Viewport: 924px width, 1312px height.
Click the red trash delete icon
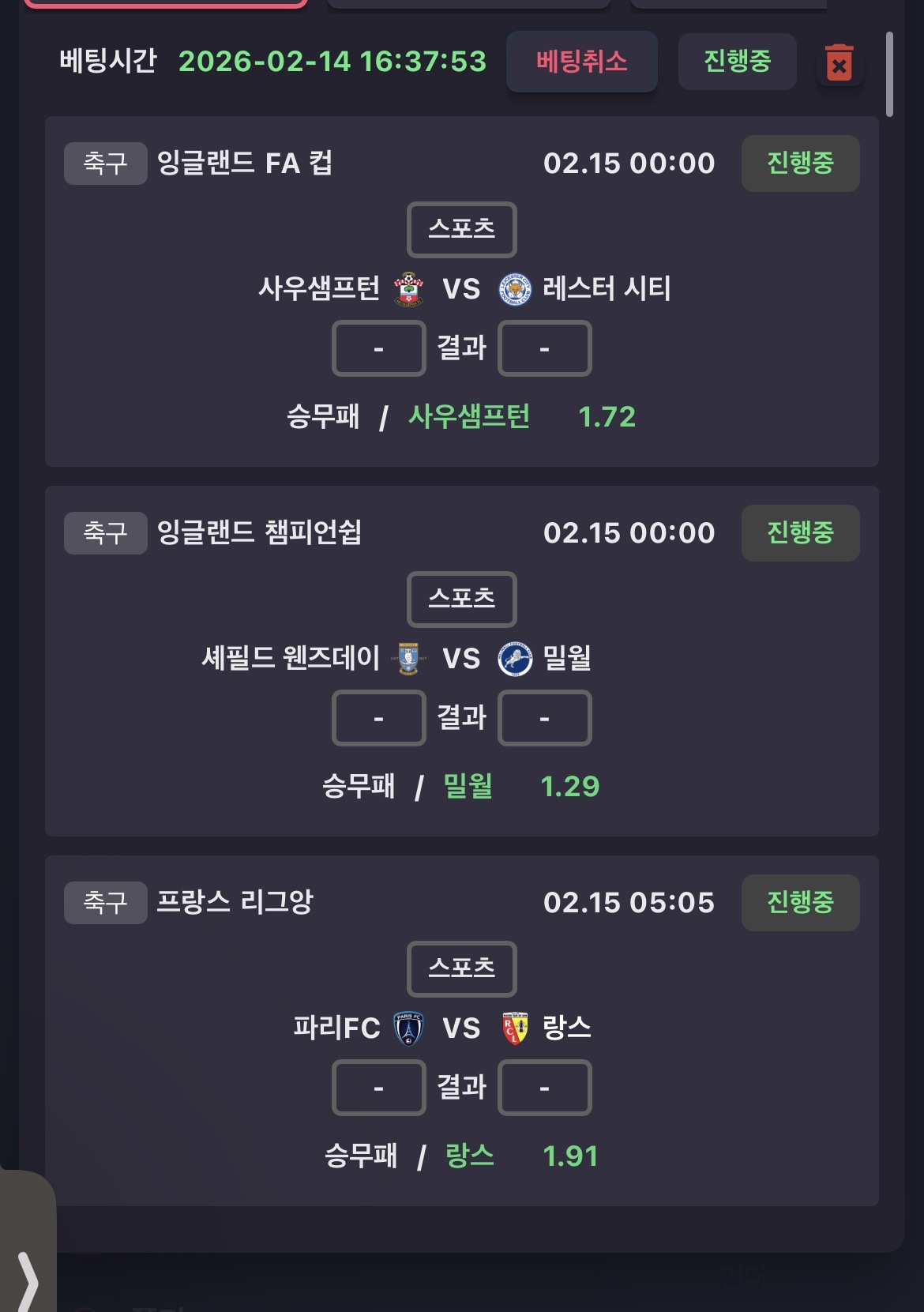[839, 62]
